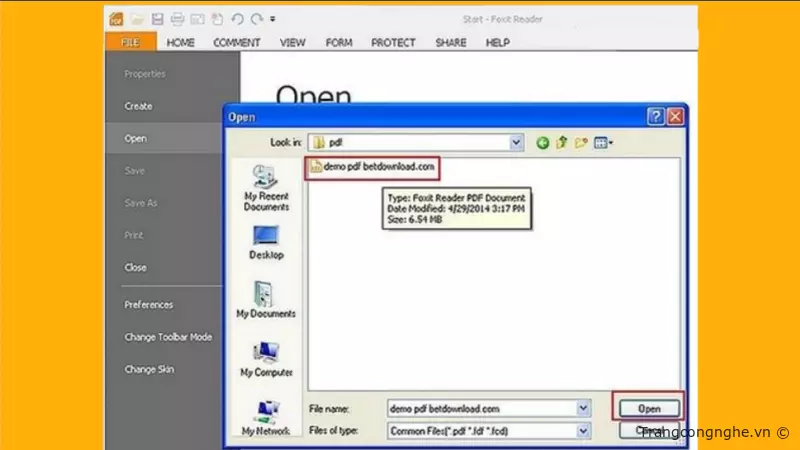This screenshot has width=800, height=450.
Task: Create a new folder using dialog icon
Action: pyautogui.click(x=582, y=143)
